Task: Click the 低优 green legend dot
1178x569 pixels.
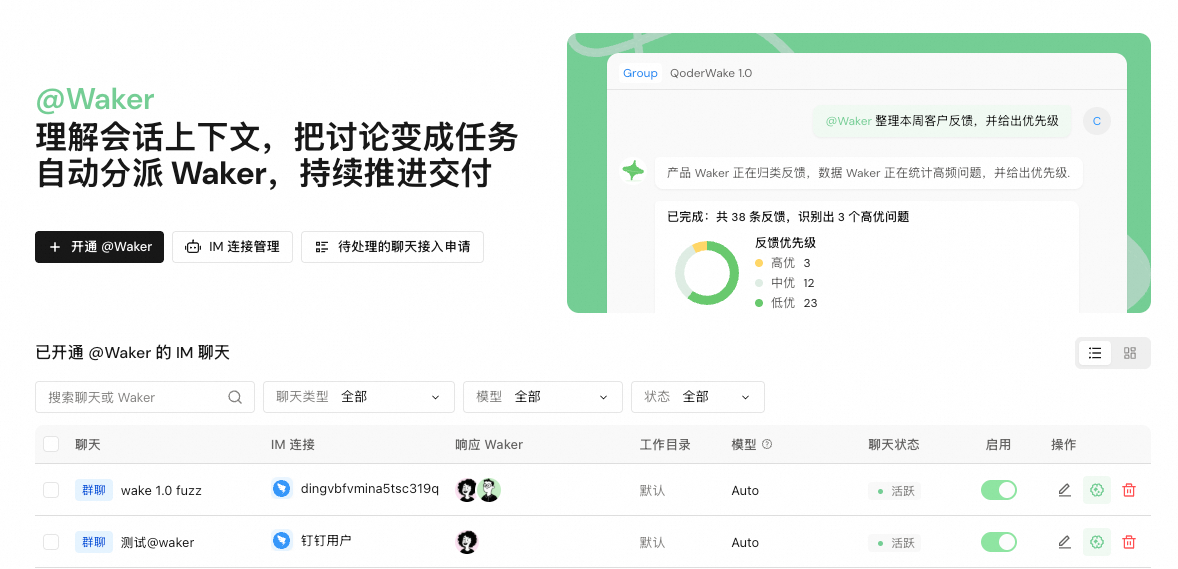Action: point(759,303)
